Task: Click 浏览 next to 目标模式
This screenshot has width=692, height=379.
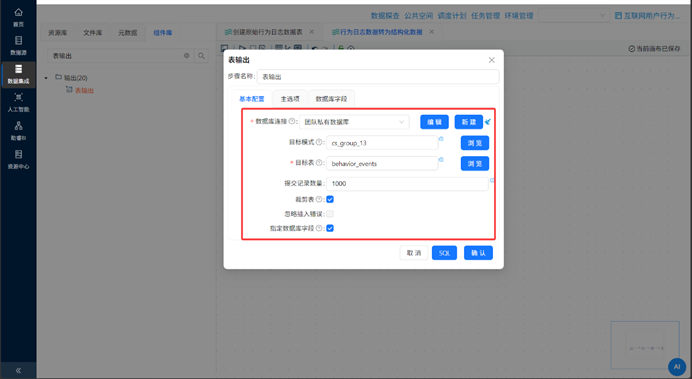Action: coord(475,143)
